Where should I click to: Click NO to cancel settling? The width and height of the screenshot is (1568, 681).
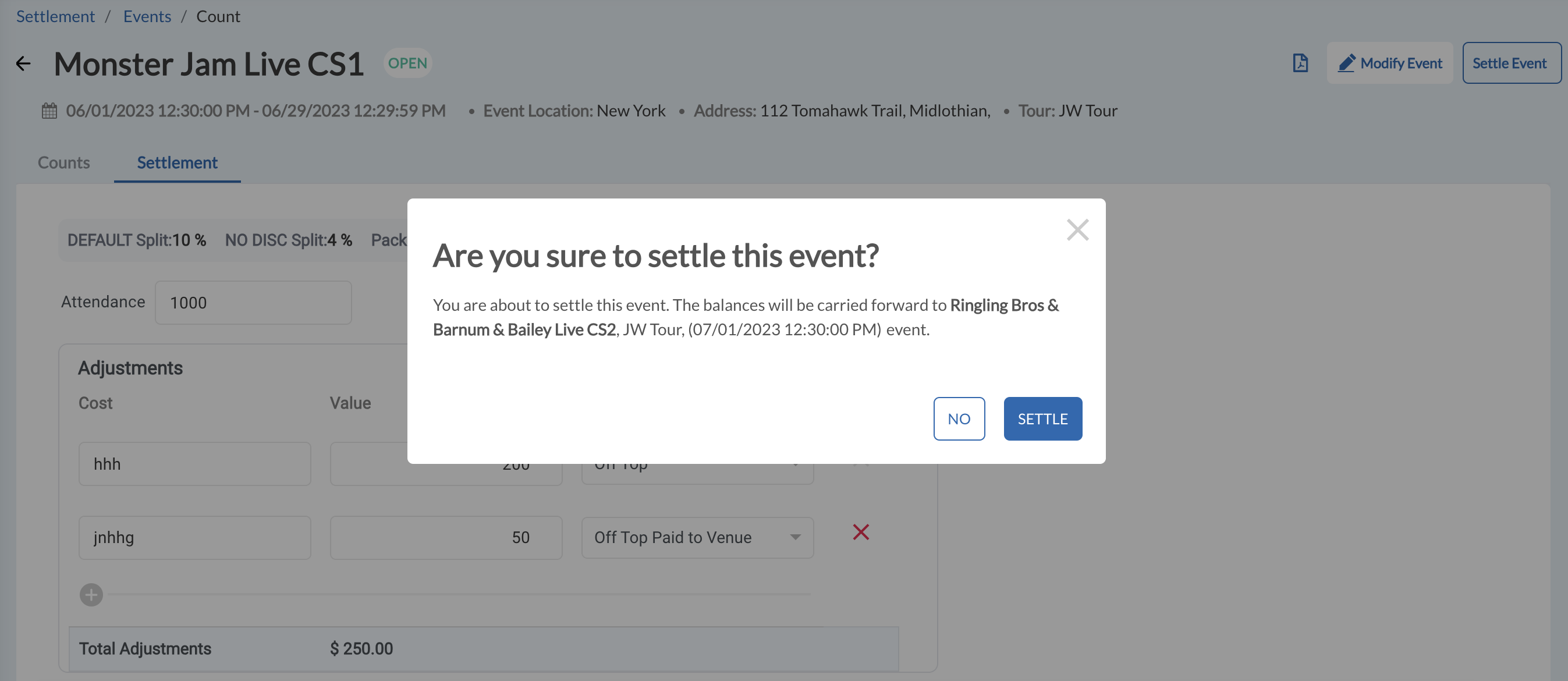[959, 418]
